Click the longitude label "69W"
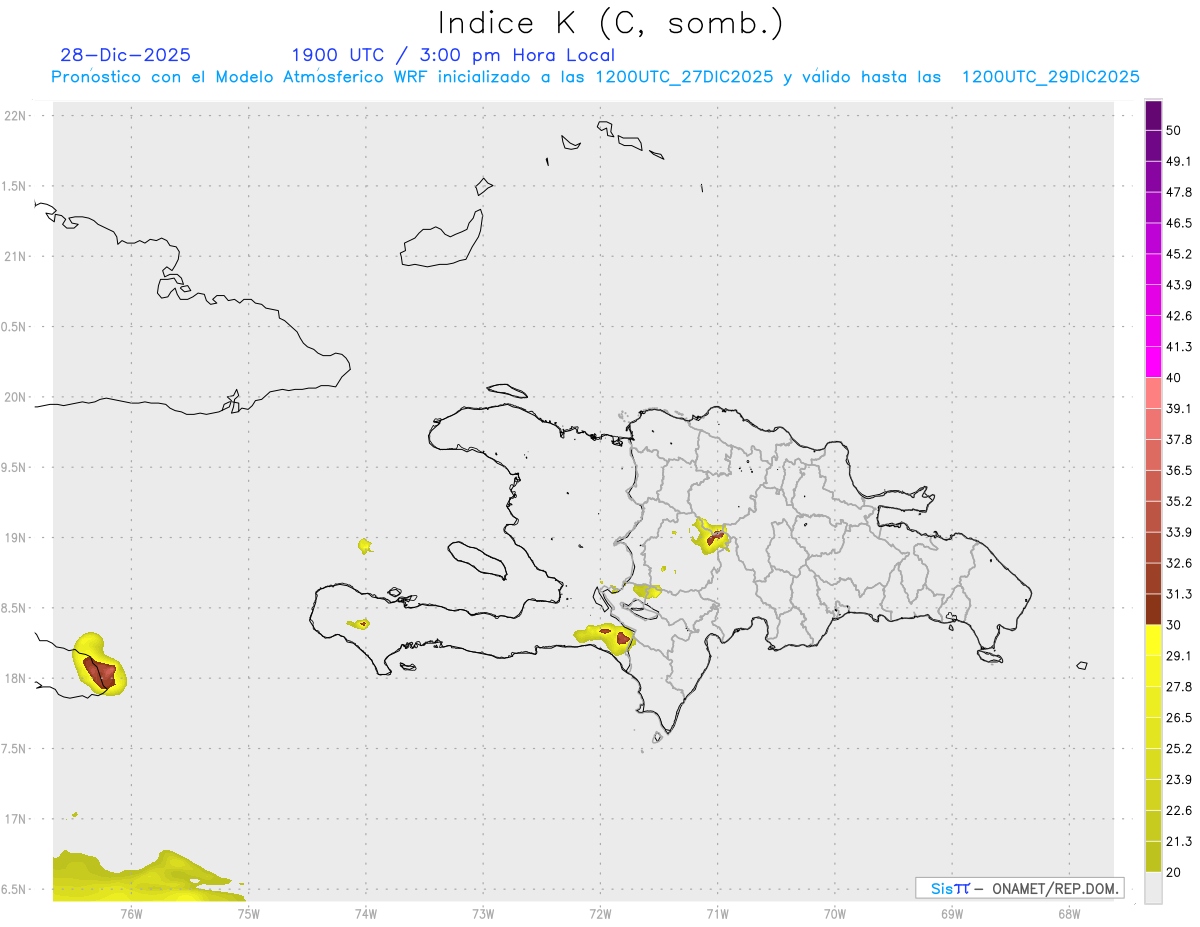This screenshot has height=927, width=1200. [x=952, y=913]
